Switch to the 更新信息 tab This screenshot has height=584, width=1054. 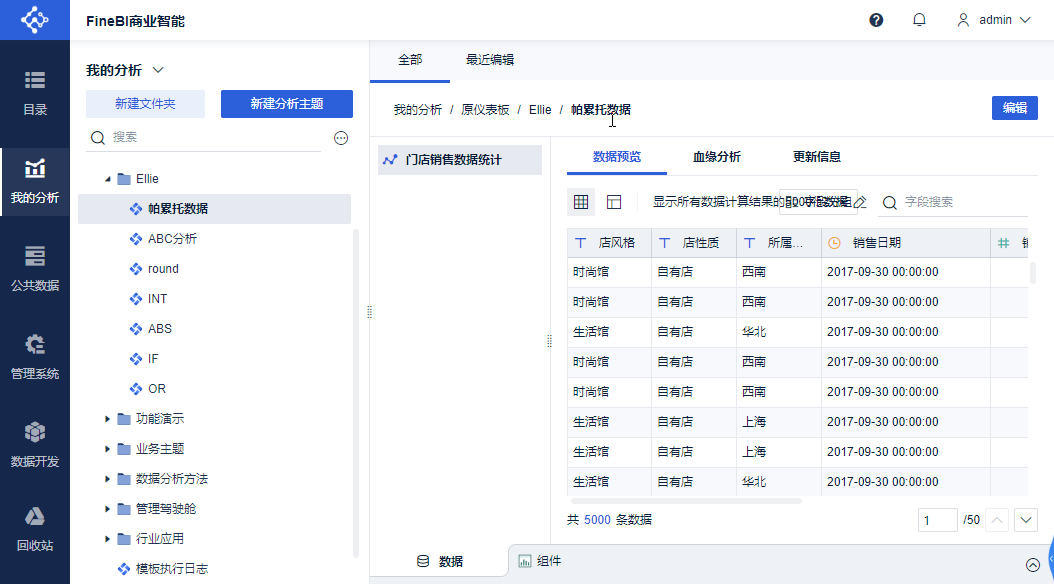pyautogui.click(x=817, y=157)
